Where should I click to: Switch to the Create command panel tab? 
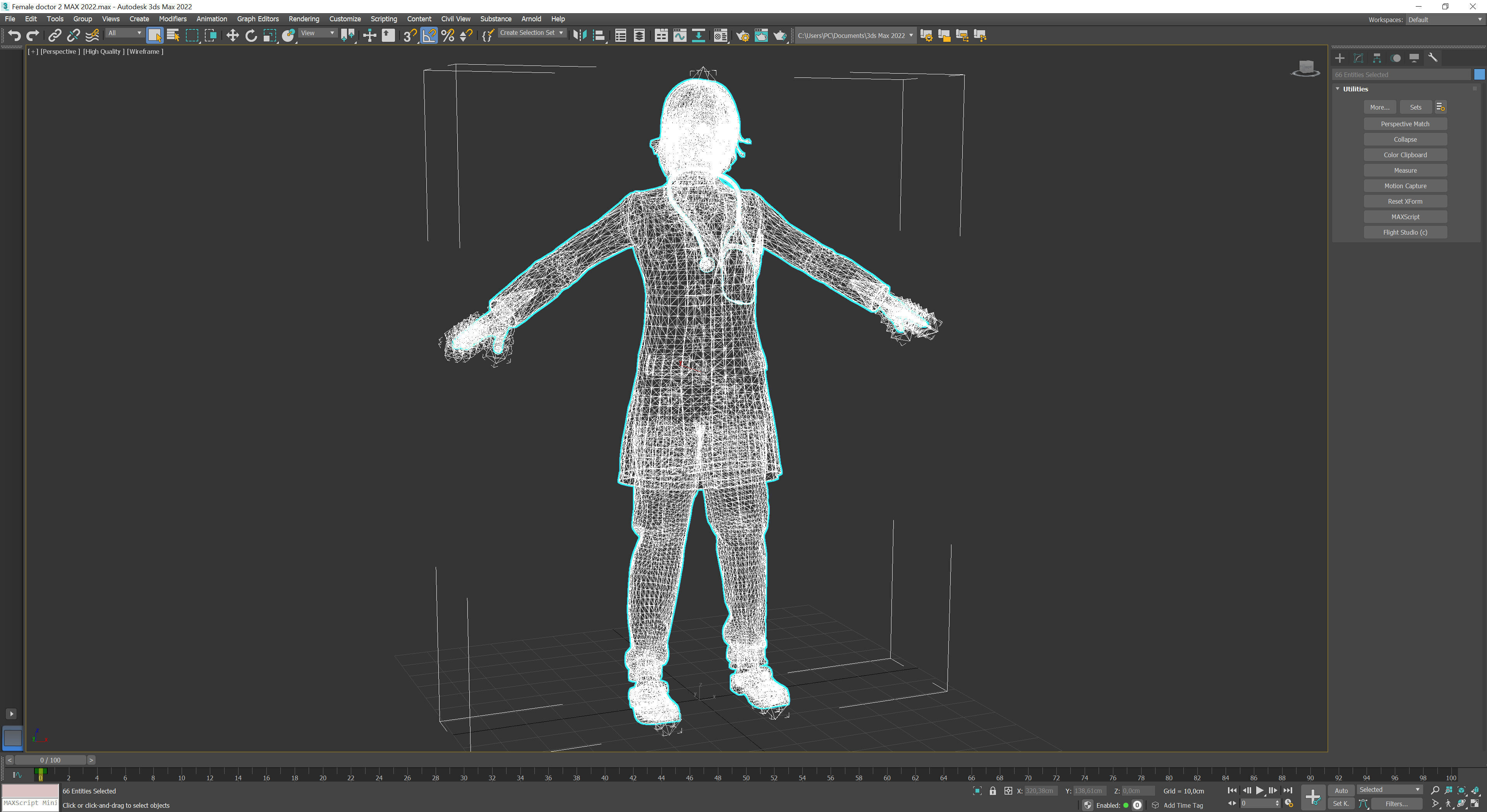coord(1340,58)
